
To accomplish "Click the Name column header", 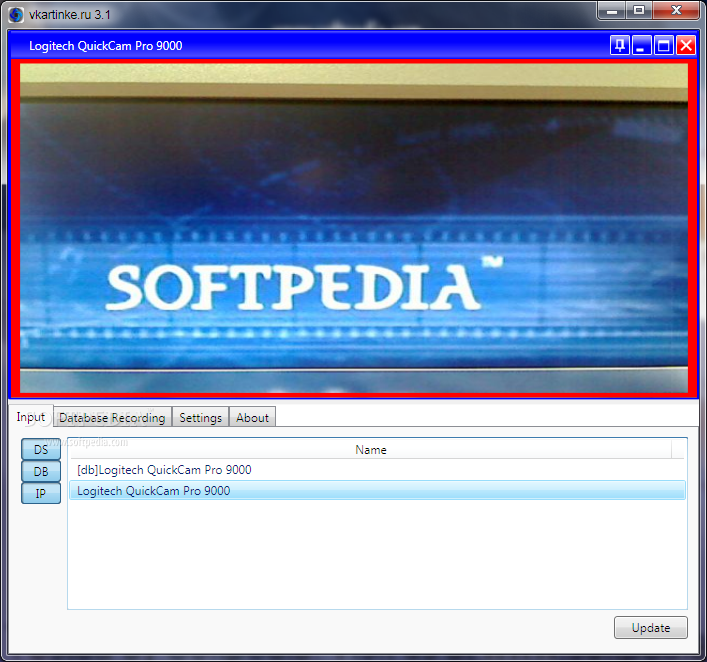I will point(371,450).
